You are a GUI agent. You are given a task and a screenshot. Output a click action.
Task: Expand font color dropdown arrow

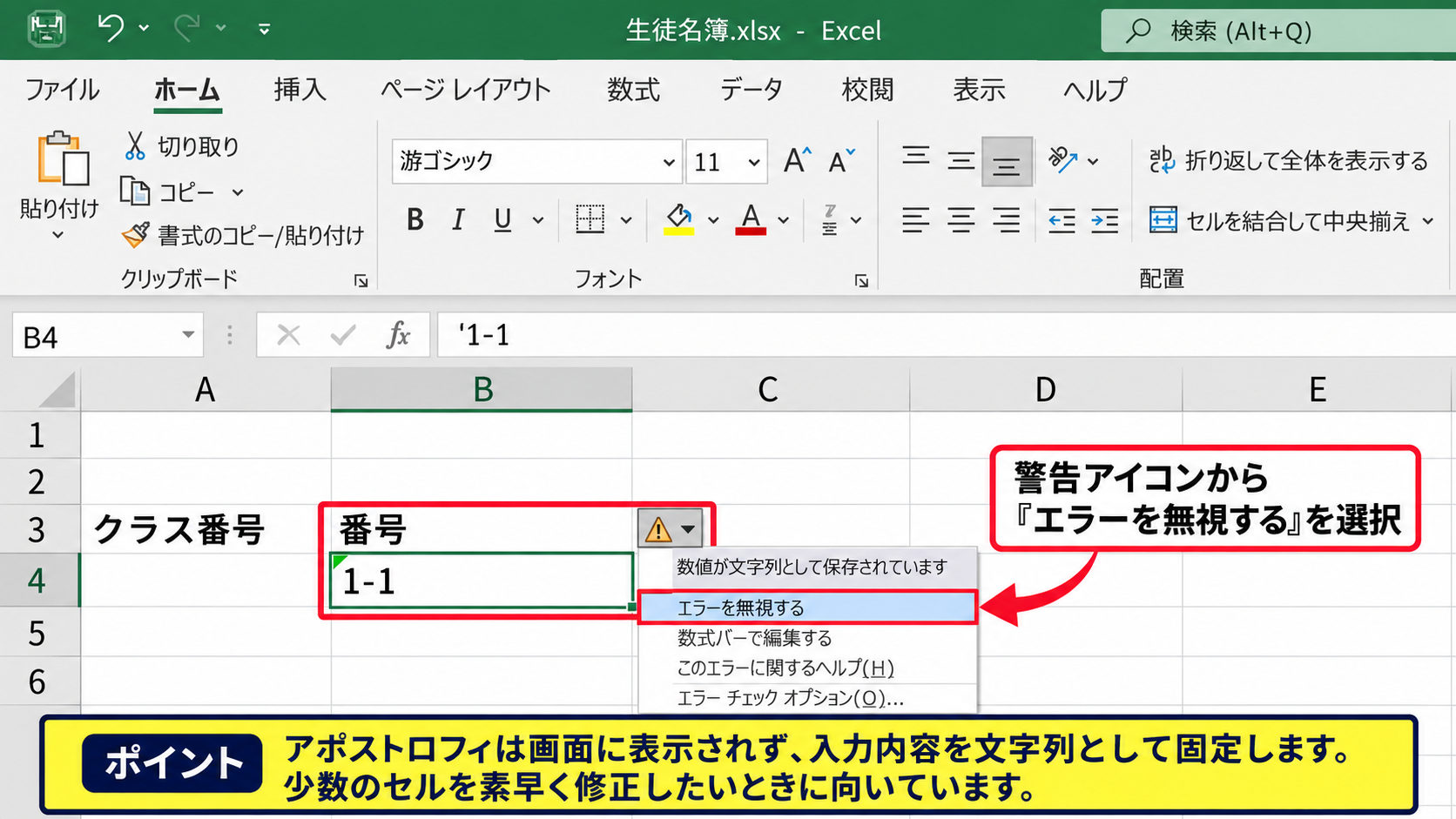tap(784, 221)
